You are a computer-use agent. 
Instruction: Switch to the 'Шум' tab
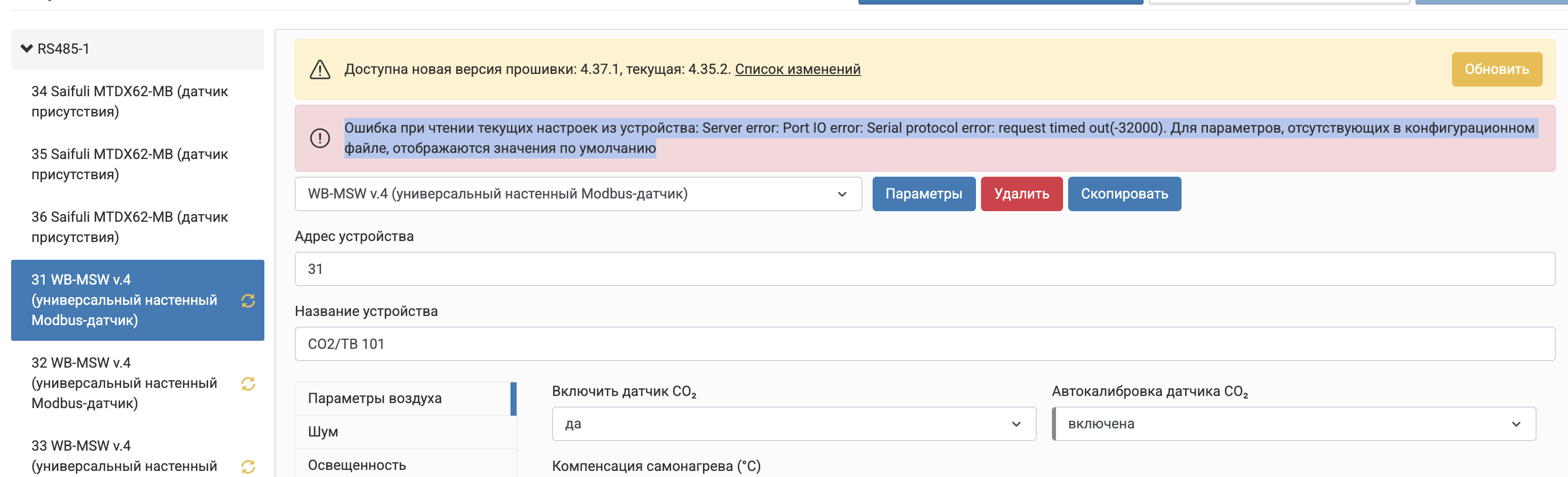coord(405,432)
